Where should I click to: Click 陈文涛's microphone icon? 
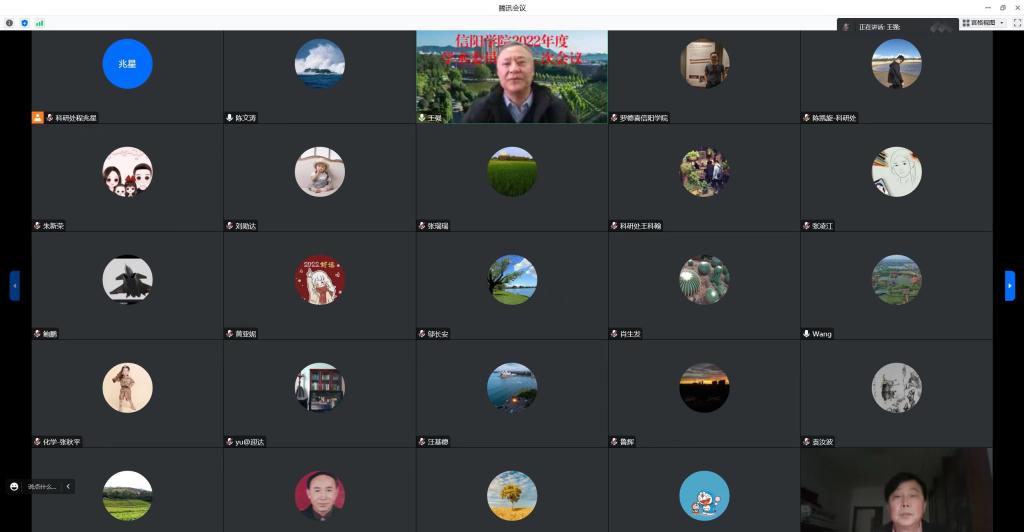229,117
